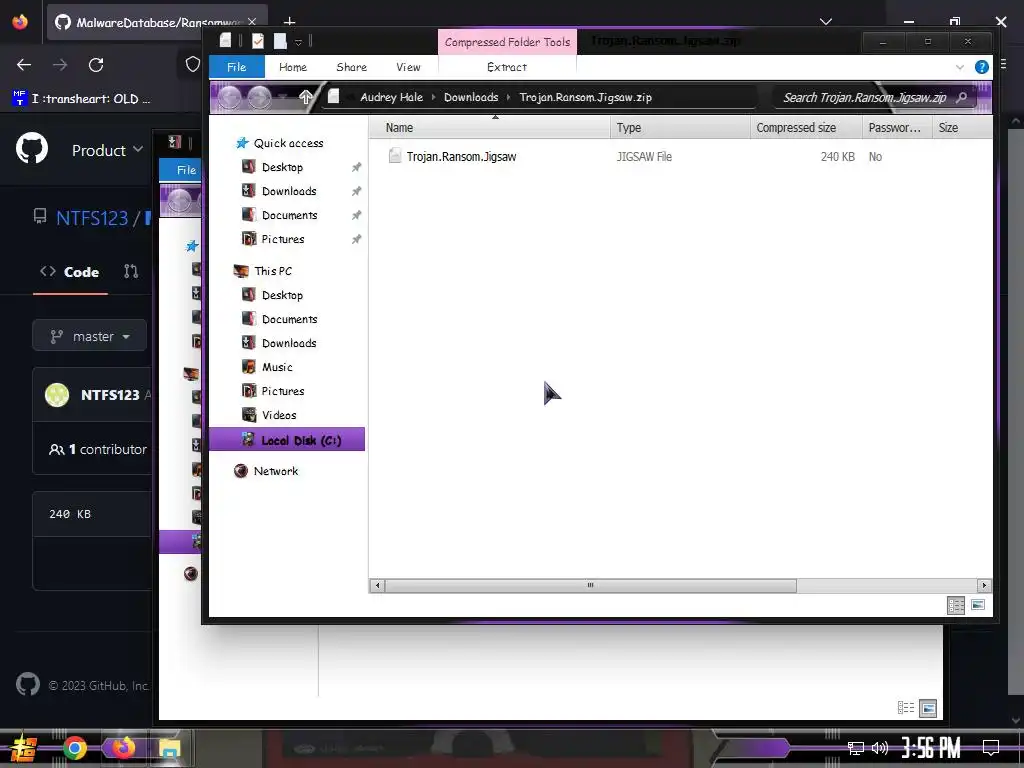Open the GitHub Product dropdown menu
This screenshot has height=768, width=1024.
(107, 150)
